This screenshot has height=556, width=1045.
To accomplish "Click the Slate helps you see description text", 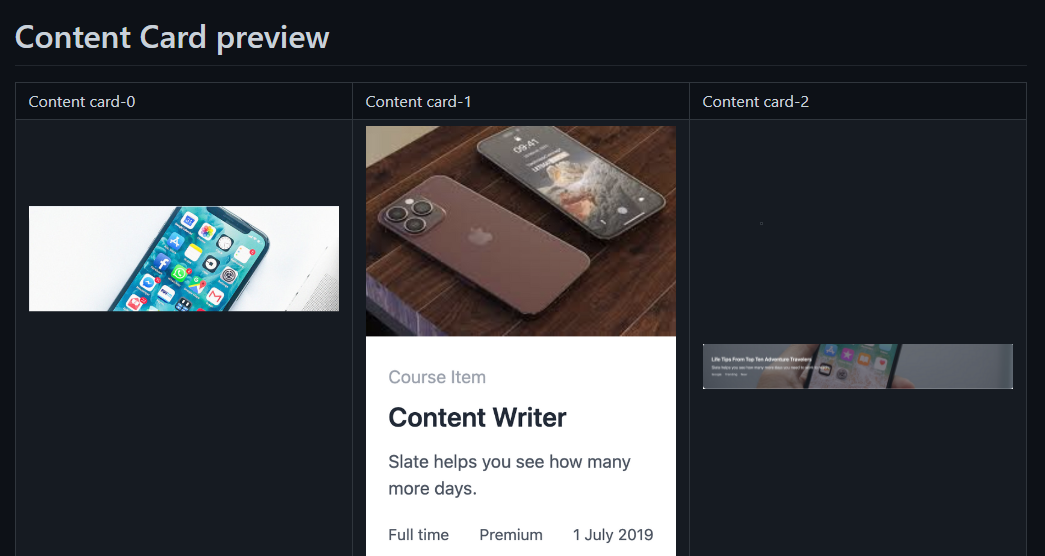I will tap(509, 475).
